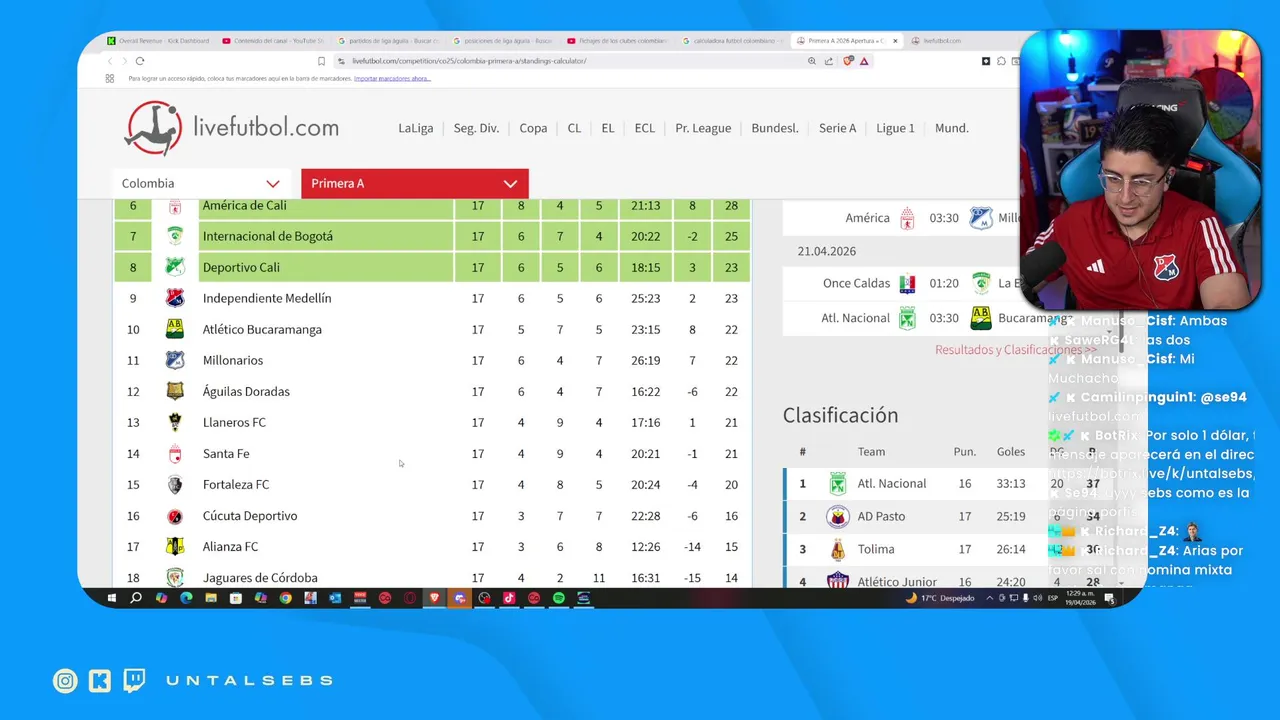Switch to the Fichajes de los clubes tab
This screenshot has height=720, width=1280.
coord(617,41)
